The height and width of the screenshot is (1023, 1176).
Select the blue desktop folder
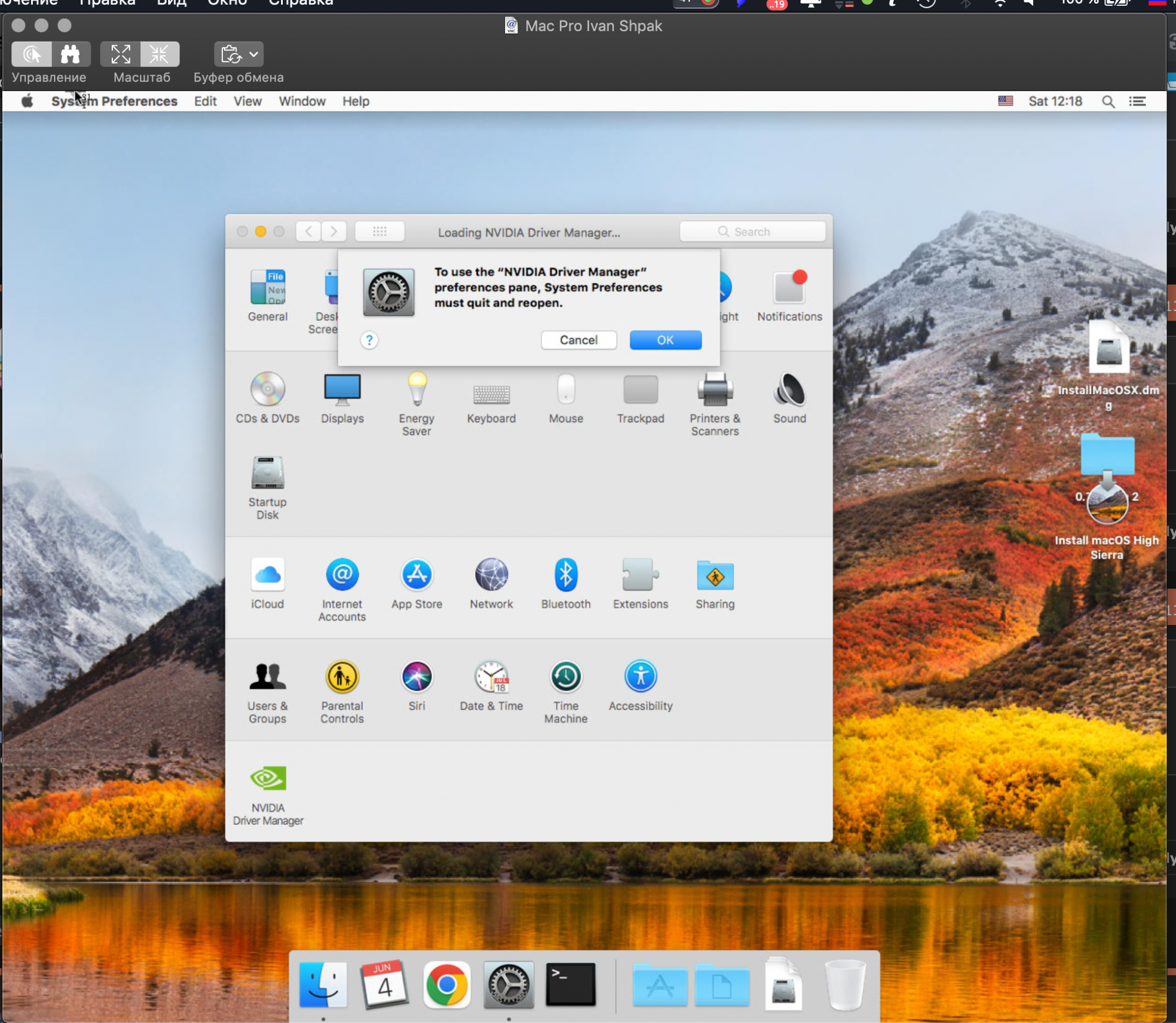coord(1107,454)
